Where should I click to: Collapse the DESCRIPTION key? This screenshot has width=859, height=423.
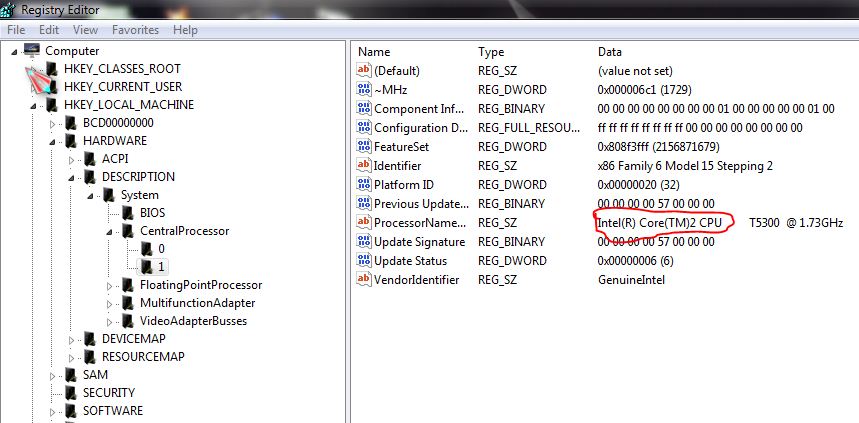(x=71, y=178)
